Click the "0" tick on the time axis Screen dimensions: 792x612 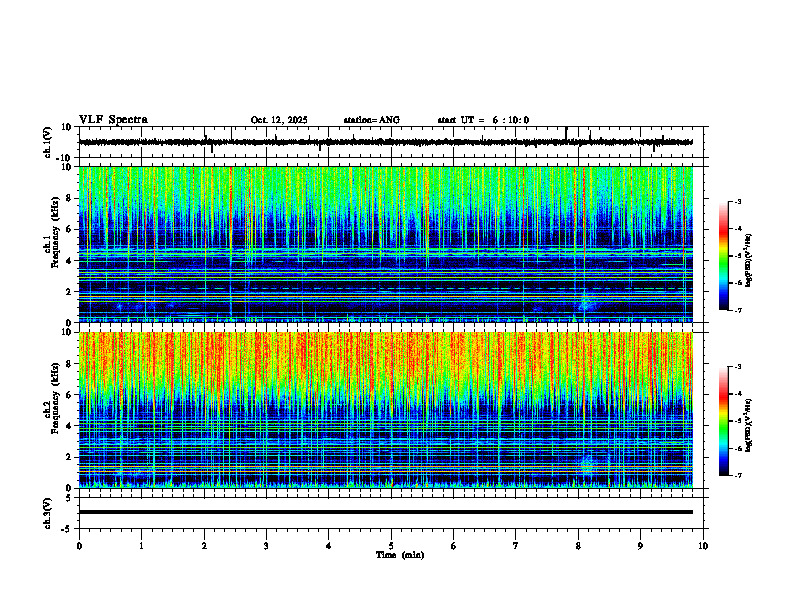[x=79, y=546]
